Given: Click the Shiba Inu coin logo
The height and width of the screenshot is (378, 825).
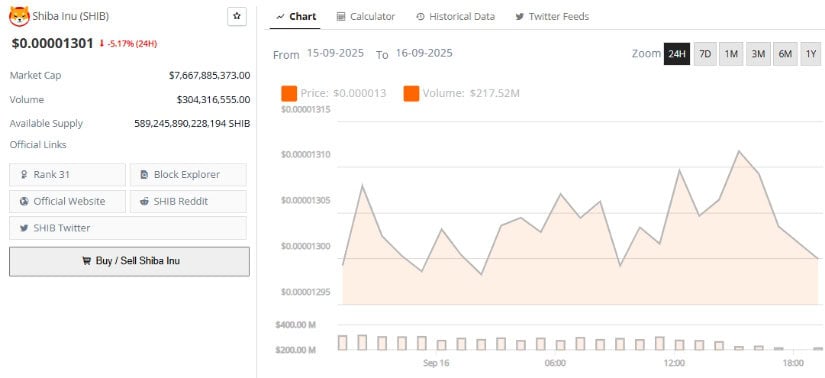Looking at the screenshot, I should (x=19, y=16).
